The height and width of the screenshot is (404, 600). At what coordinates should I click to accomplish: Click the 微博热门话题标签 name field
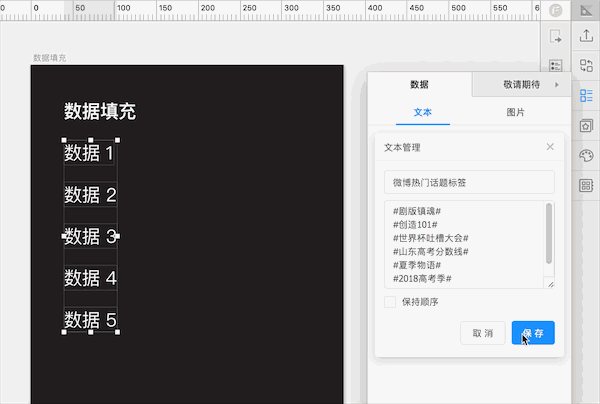pos(469,182)
